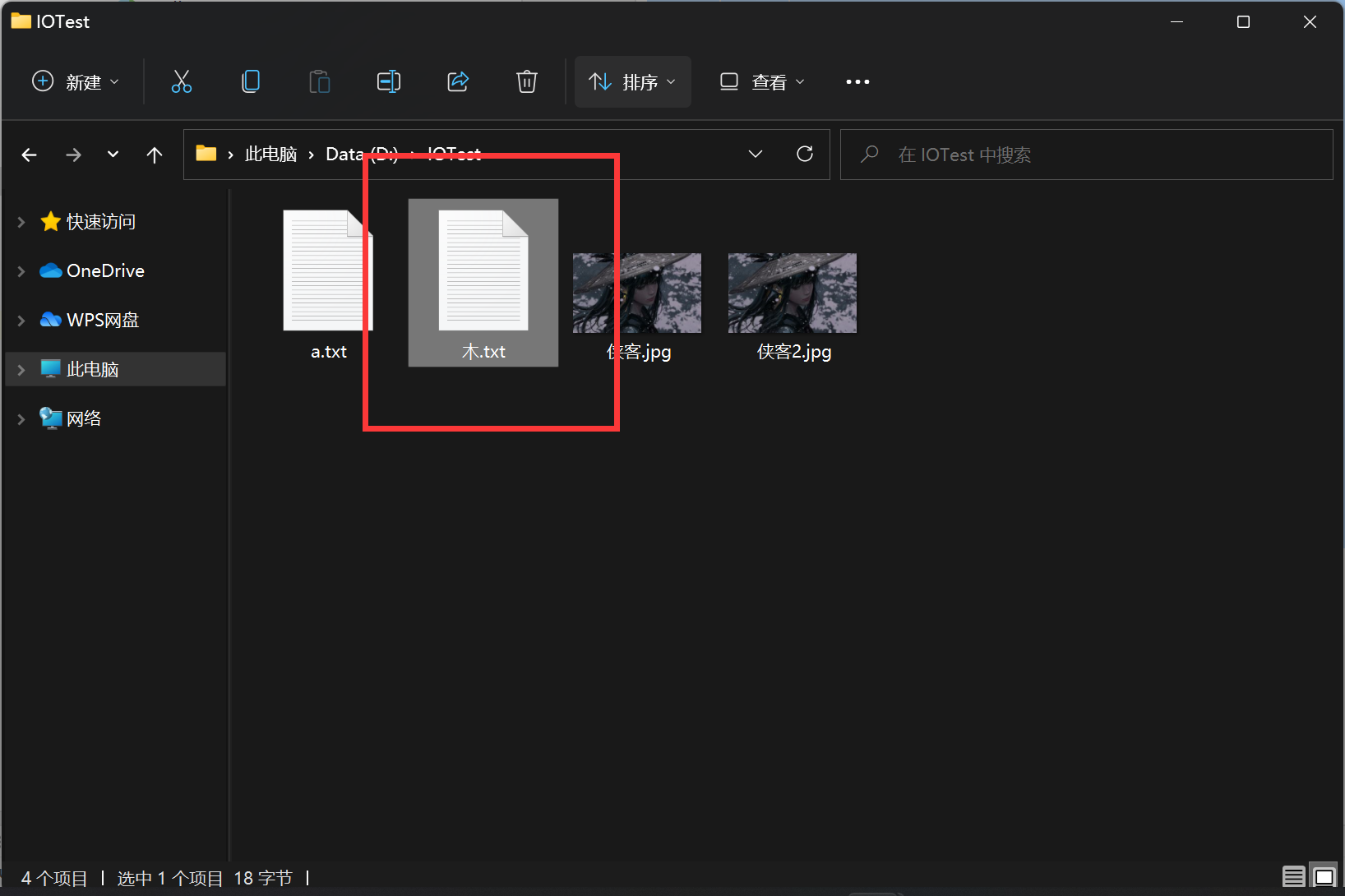
Task: Close the IOTest window
Action: coord(1310,22)
